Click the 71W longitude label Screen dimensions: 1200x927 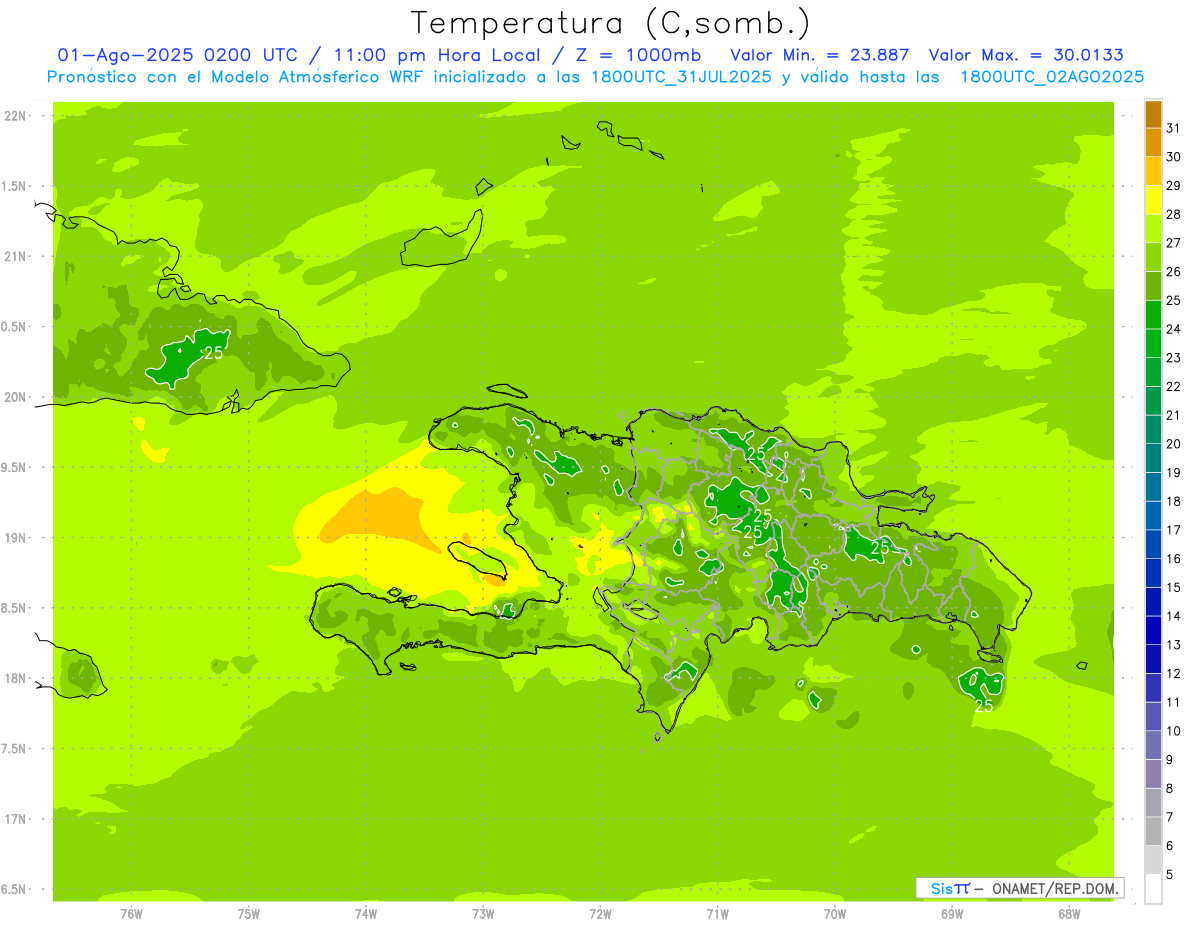[x=717, y=914]
